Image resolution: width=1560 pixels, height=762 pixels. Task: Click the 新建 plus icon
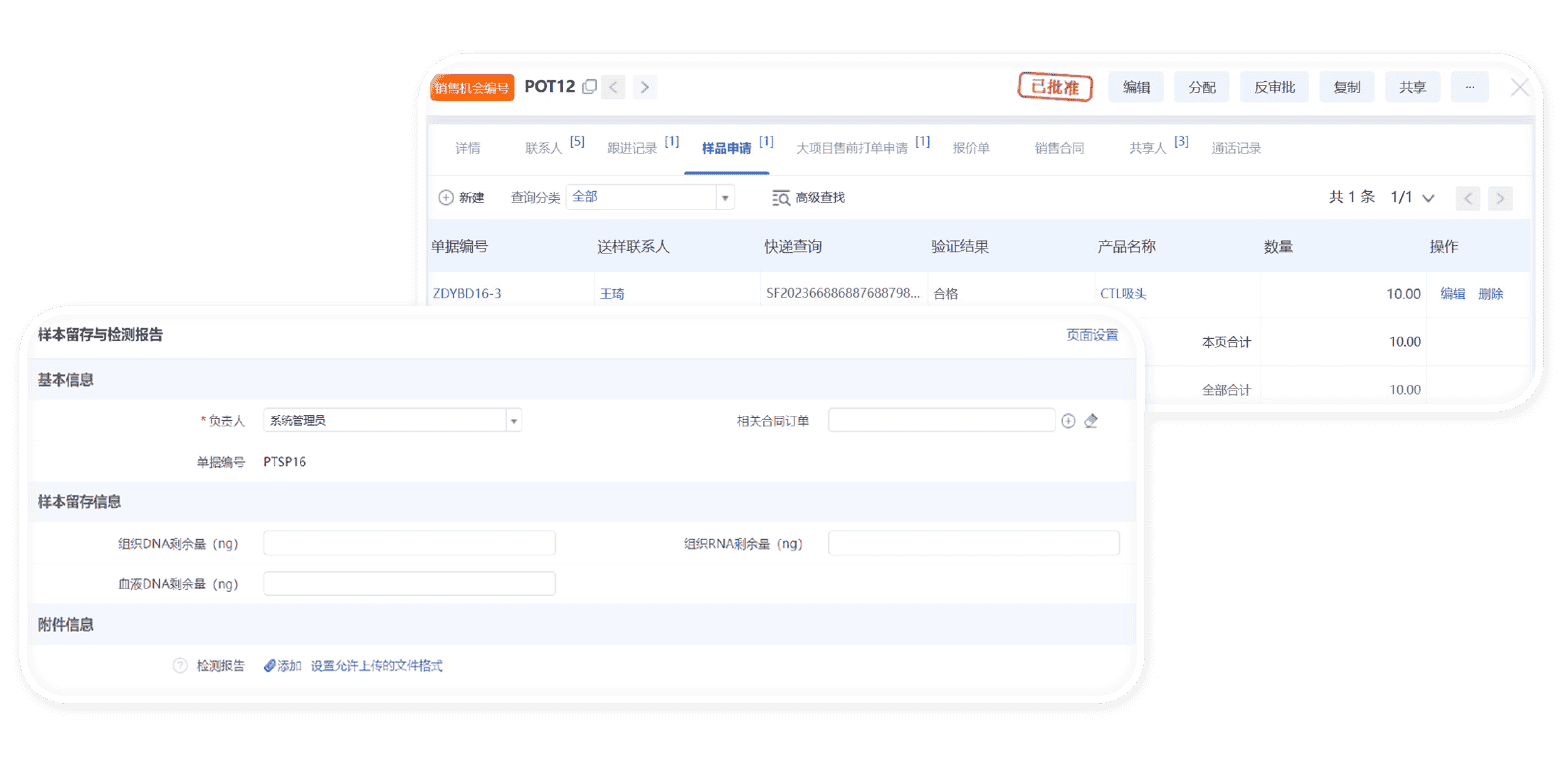click(446, 198)
